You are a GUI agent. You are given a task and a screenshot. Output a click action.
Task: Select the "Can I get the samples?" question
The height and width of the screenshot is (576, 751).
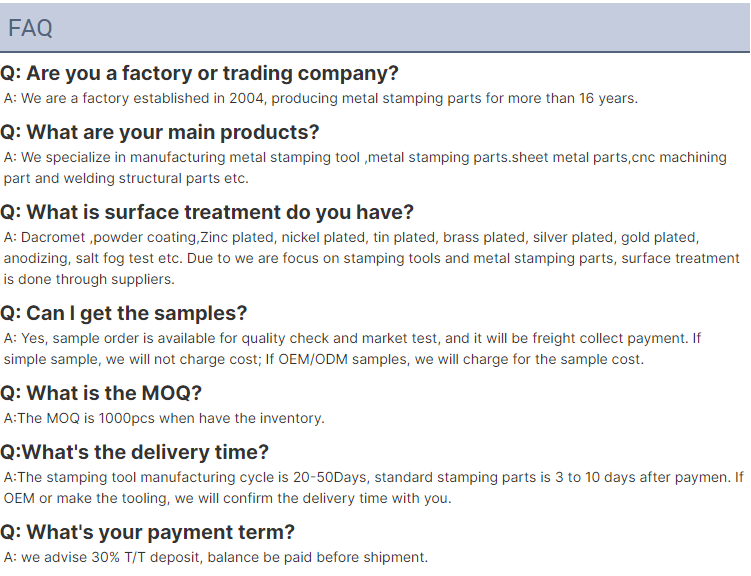click(124, 313)
